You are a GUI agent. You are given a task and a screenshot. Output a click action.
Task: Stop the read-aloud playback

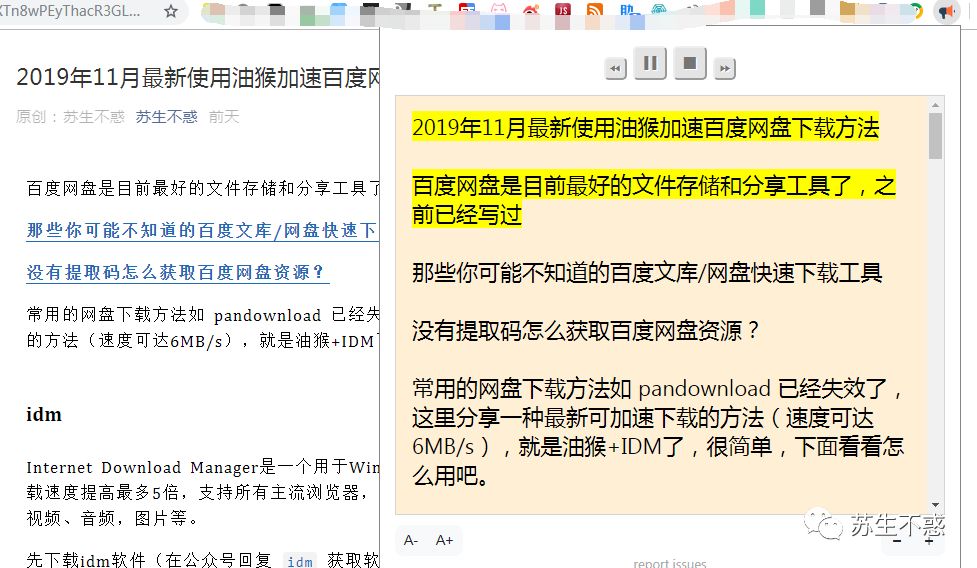coord(690,64)
